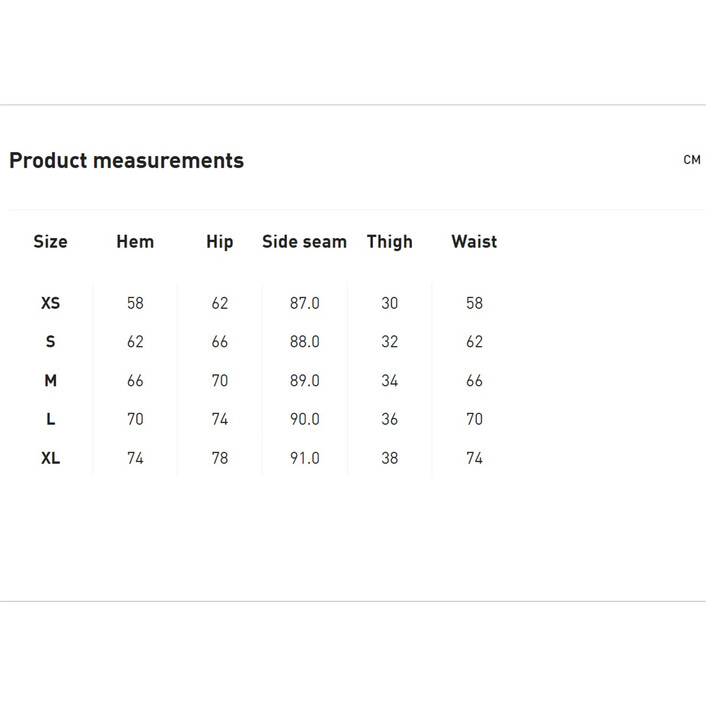
Task: Click the Product measurements heading
Action: coord(126,161)
